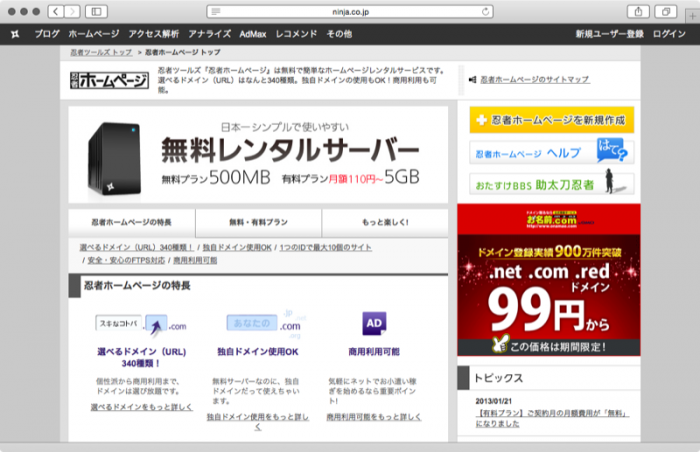Click 商用利用可能 feature heading
700x452 pixels.
coord(374,352)
